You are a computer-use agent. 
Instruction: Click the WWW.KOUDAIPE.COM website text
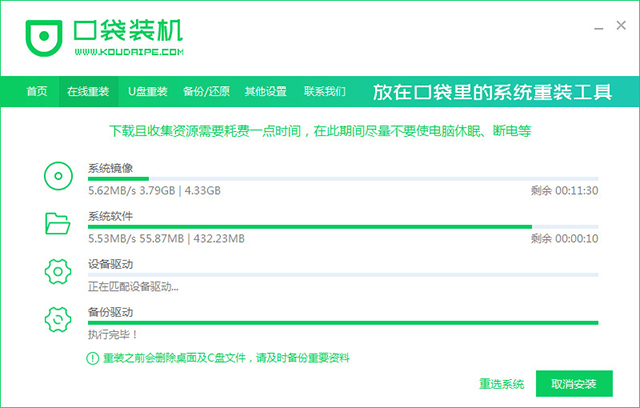[129, 52]
